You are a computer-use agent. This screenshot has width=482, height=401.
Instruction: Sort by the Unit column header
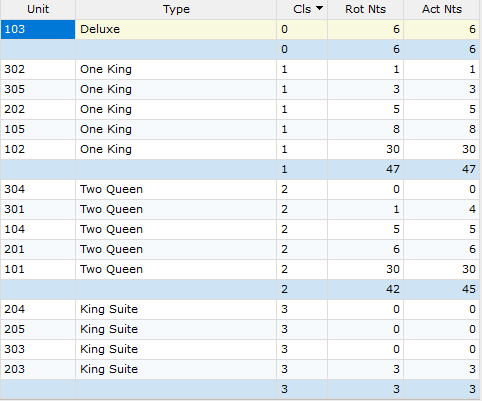coord(38,9)
